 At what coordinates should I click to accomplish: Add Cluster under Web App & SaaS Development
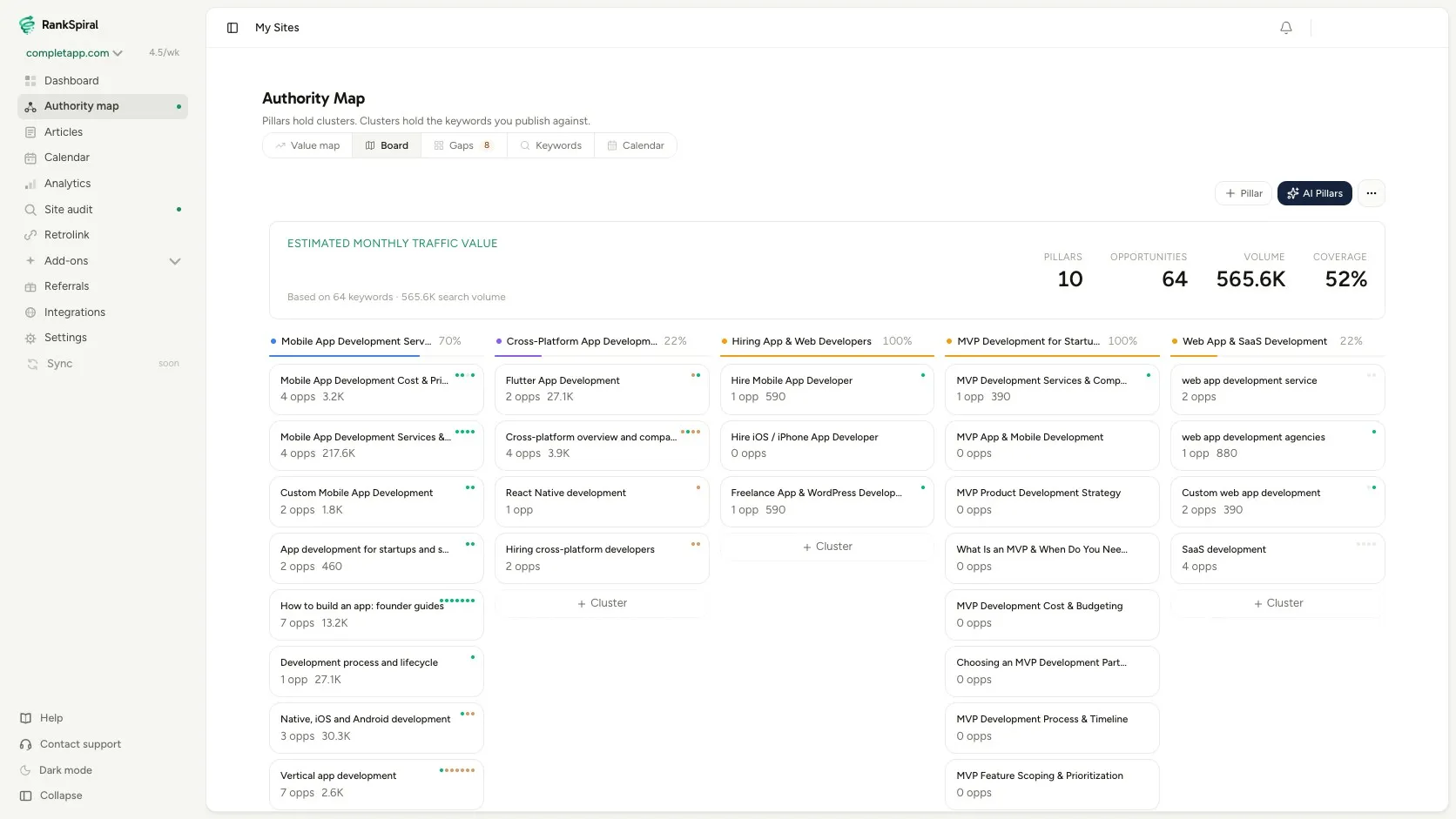tap(1277, 603)
